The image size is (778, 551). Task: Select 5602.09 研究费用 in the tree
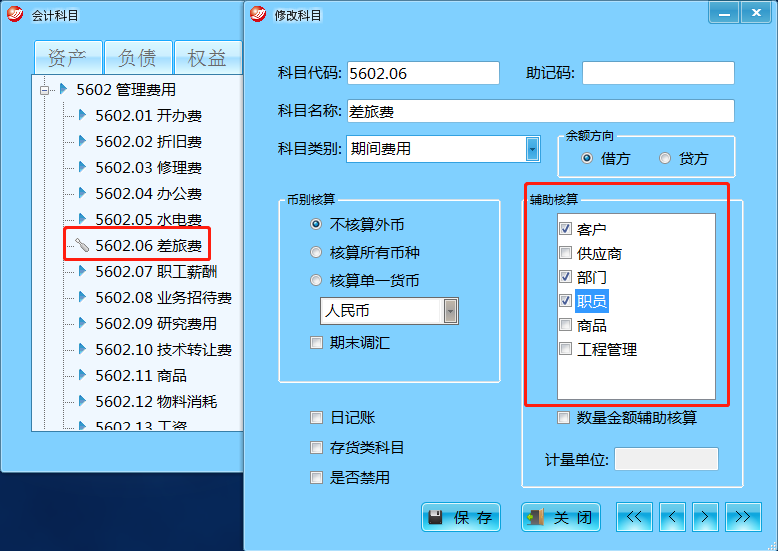156,323
